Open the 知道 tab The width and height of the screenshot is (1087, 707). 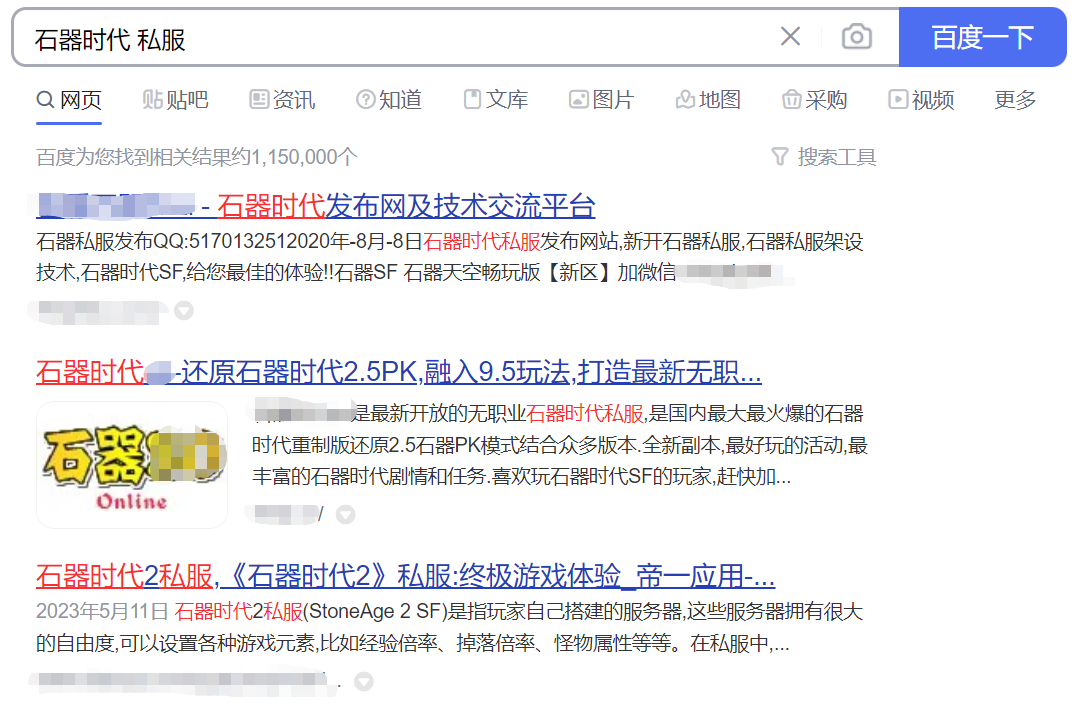(389, 100)
